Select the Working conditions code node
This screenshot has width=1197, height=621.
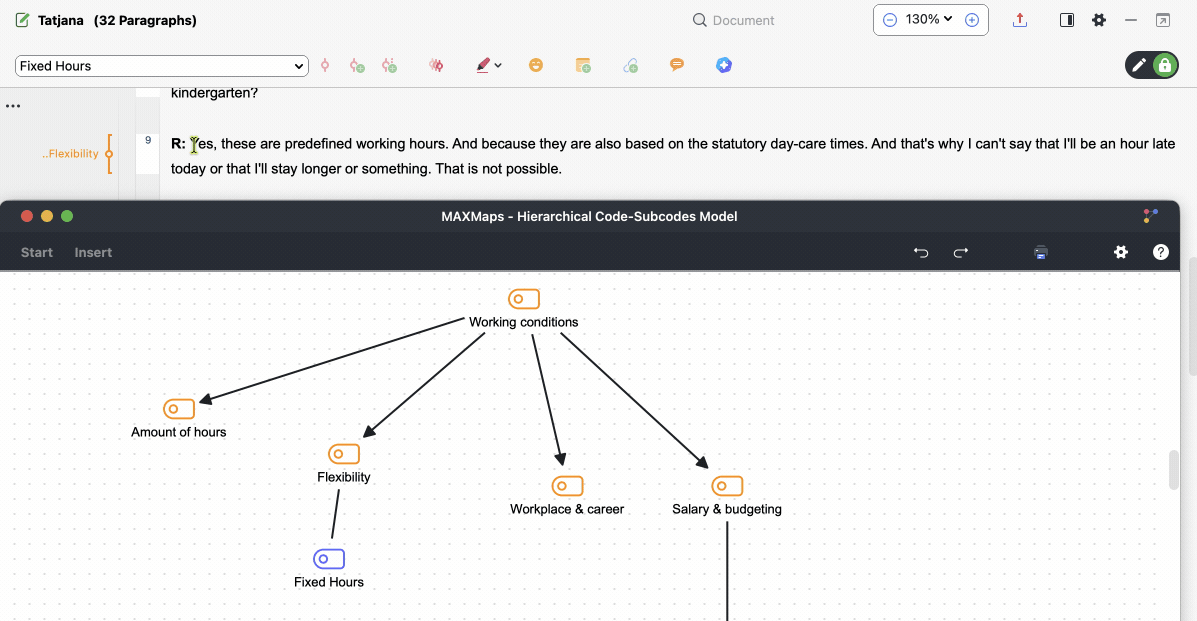pyautogui.click(x=524, y=309)
